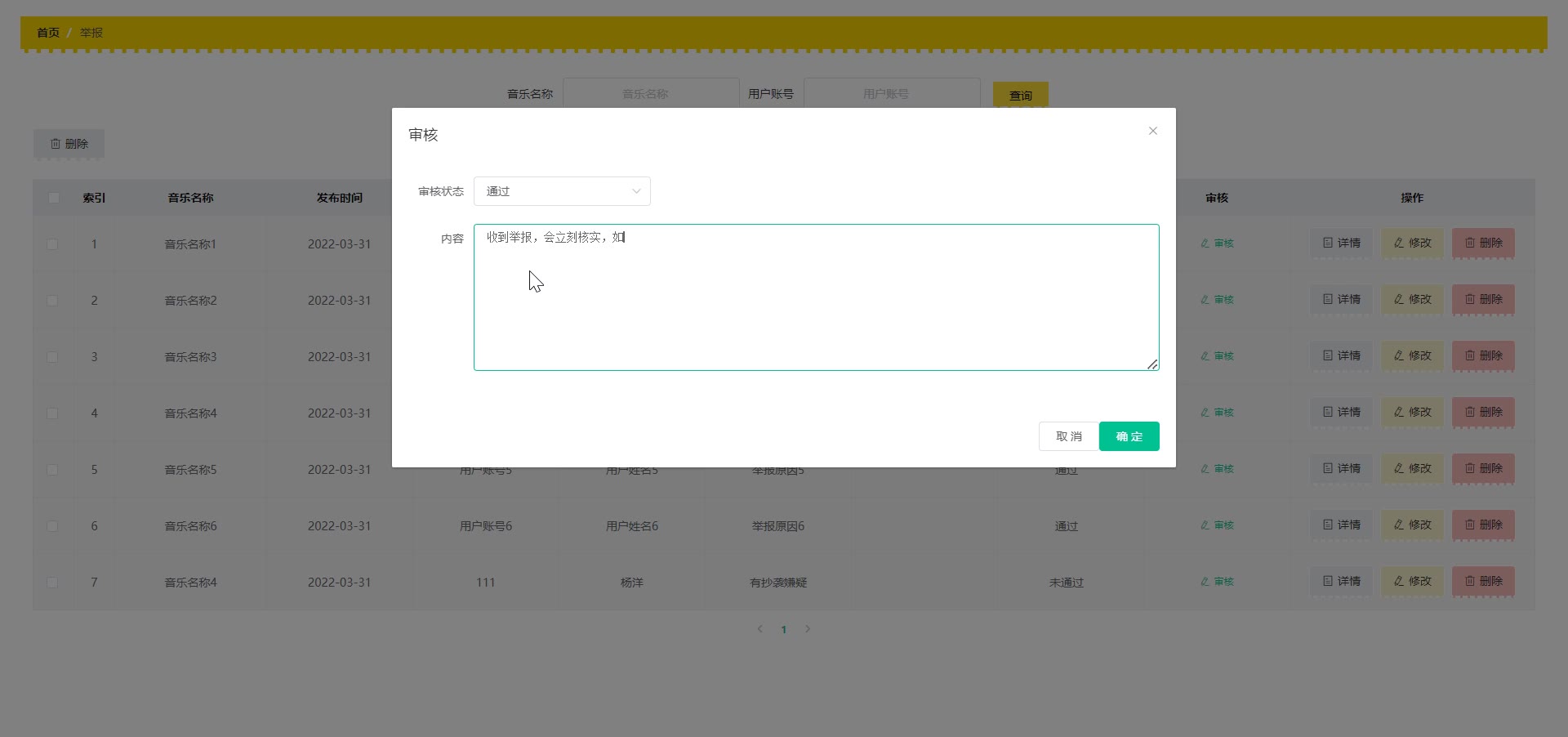Open 详情 for row 音乐名称6

[x=1341, y=525]
